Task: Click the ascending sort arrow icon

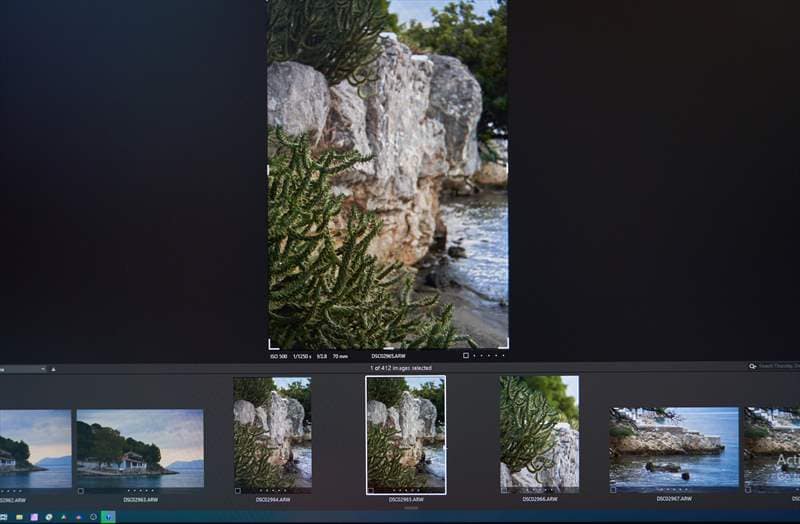Action: click(54, 369)
